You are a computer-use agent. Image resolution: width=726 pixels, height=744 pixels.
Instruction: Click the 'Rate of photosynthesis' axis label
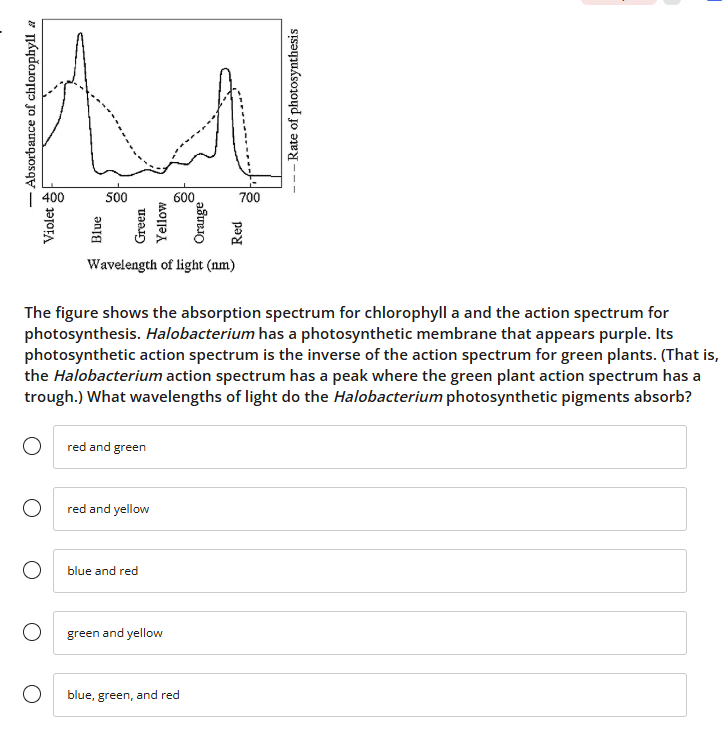click(x=293, y=95)
